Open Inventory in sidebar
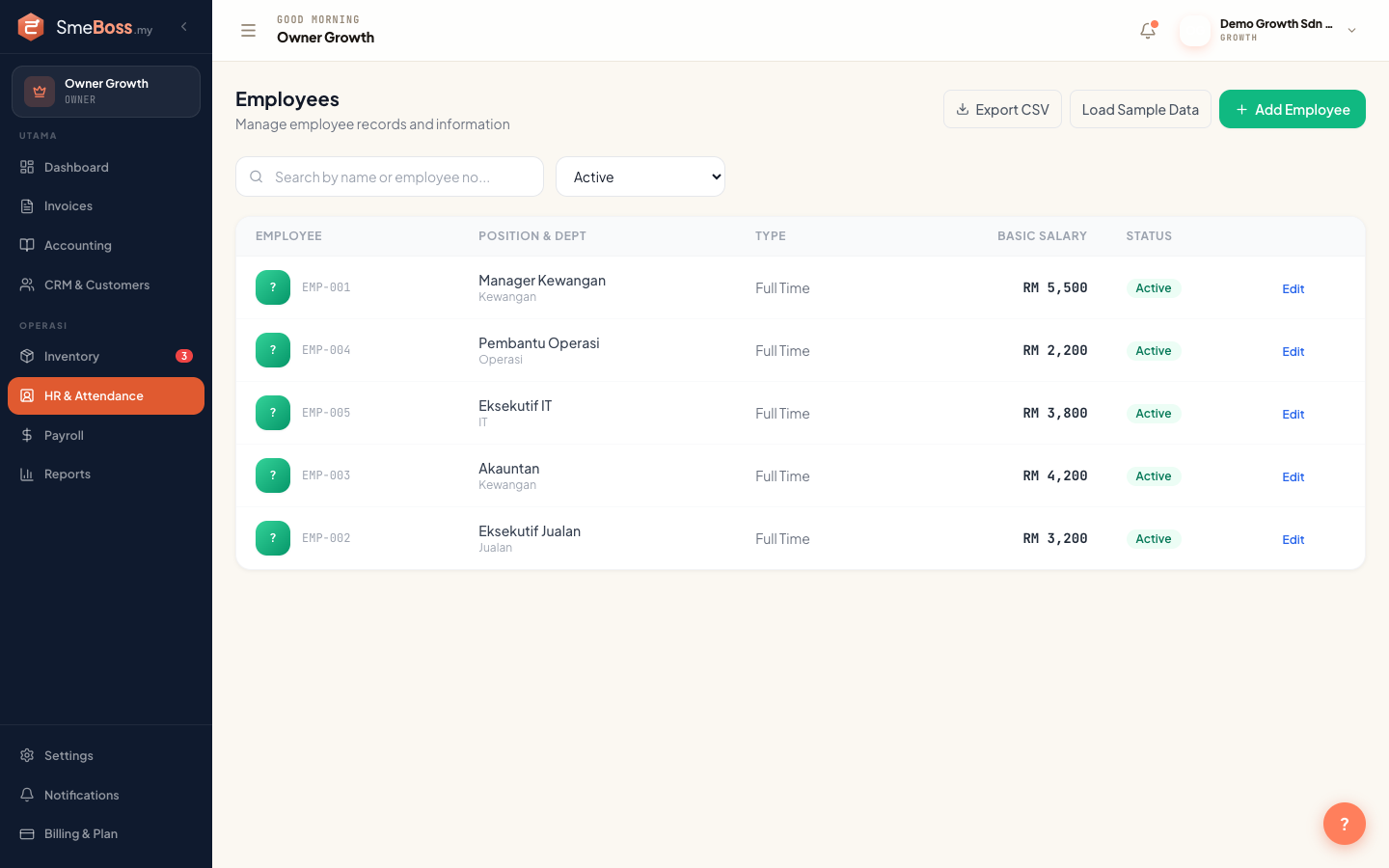Image resolution: width=1389 pixels, height=868 pixels. click(106, 356)
